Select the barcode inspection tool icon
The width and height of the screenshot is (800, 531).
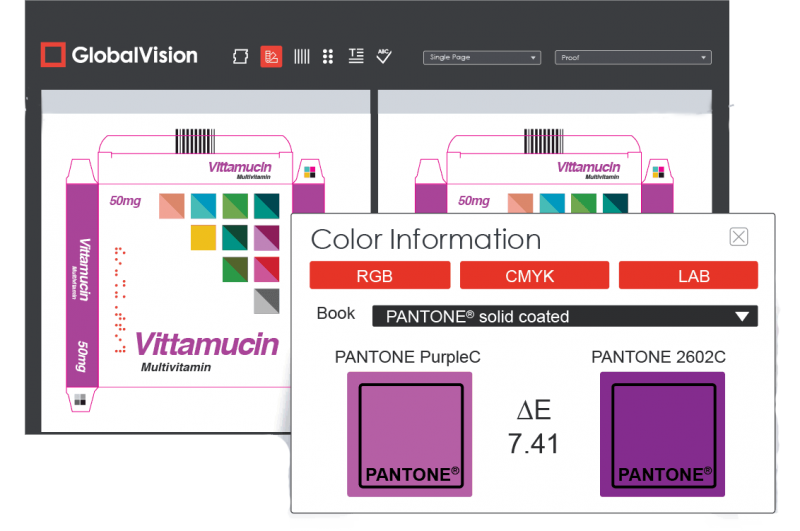pyautogui.click(x=301, y=57)
